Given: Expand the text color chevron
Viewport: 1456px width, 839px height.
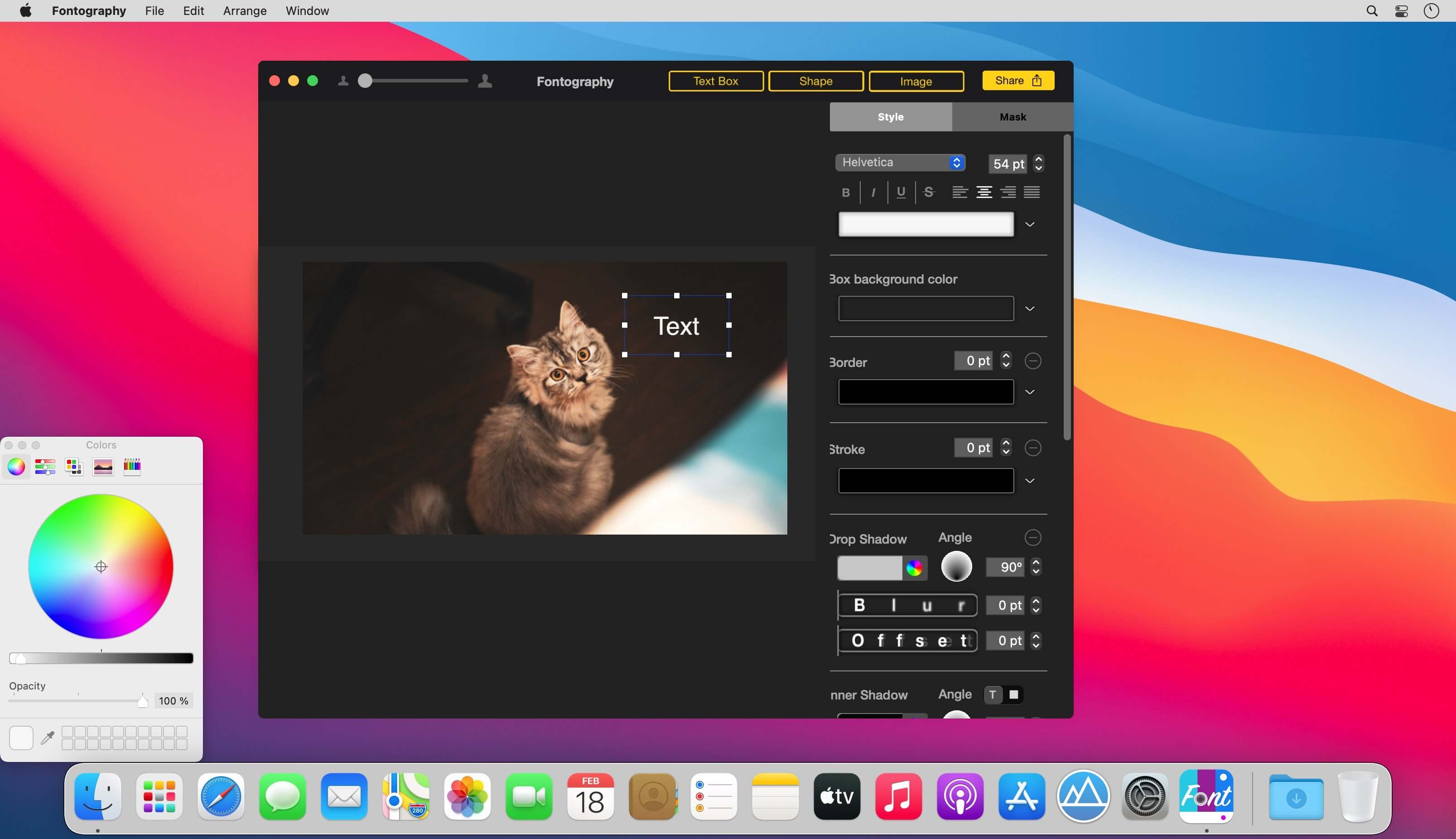Looking at the screenshot, I should click(1030, 224).
